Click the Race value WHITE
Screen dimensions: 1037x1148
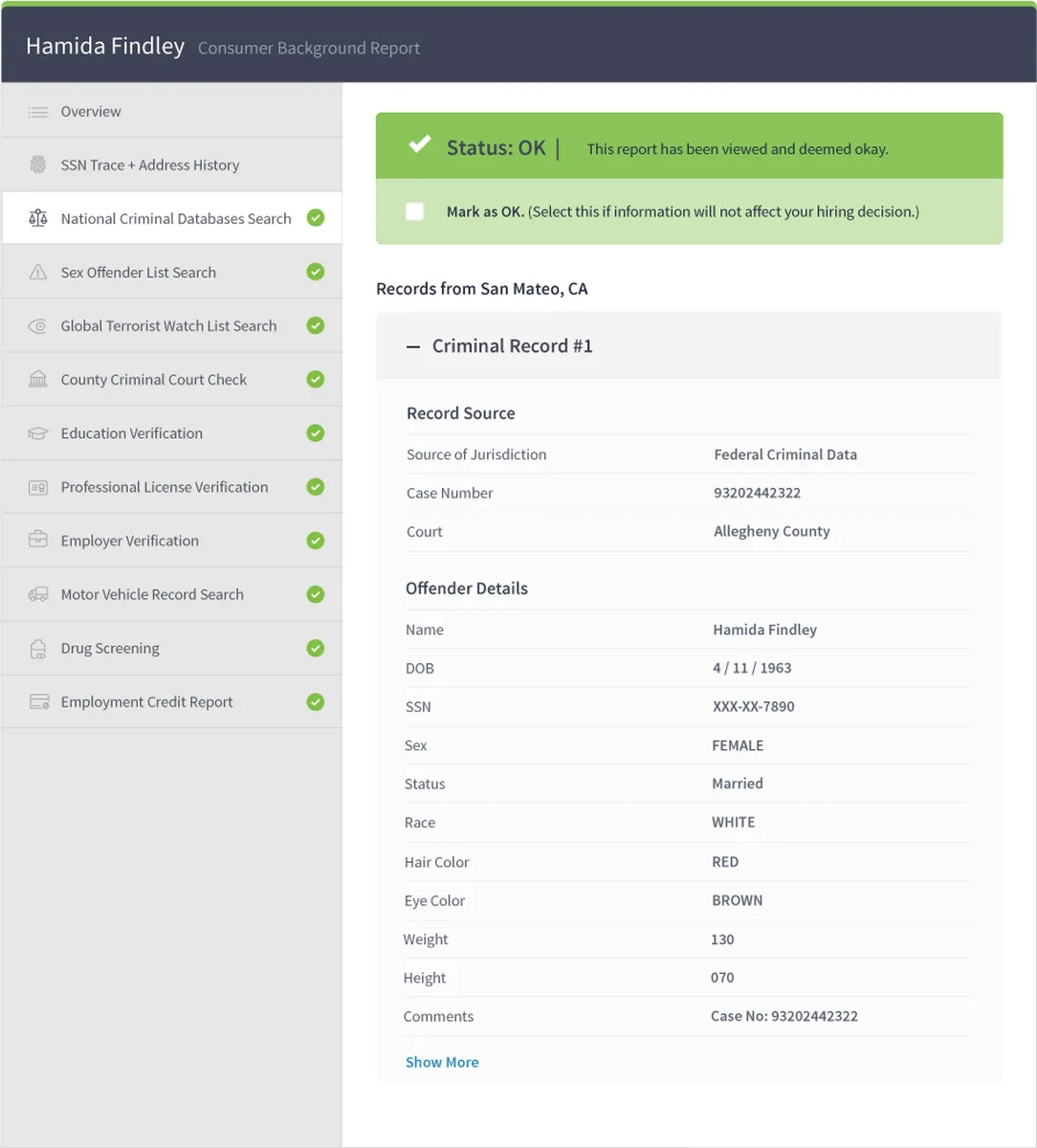pyautogui.click(x=733, y=822)
